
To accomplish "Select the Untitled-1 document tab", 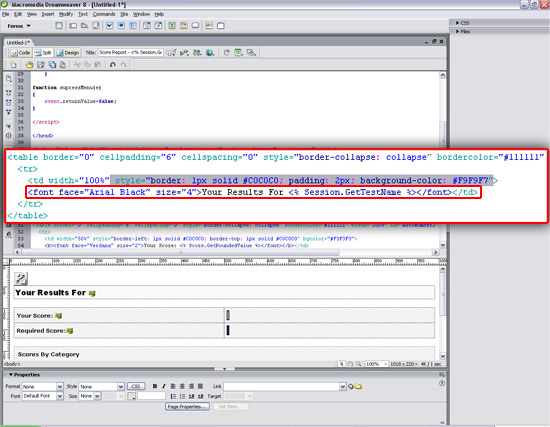I will 18,42.
